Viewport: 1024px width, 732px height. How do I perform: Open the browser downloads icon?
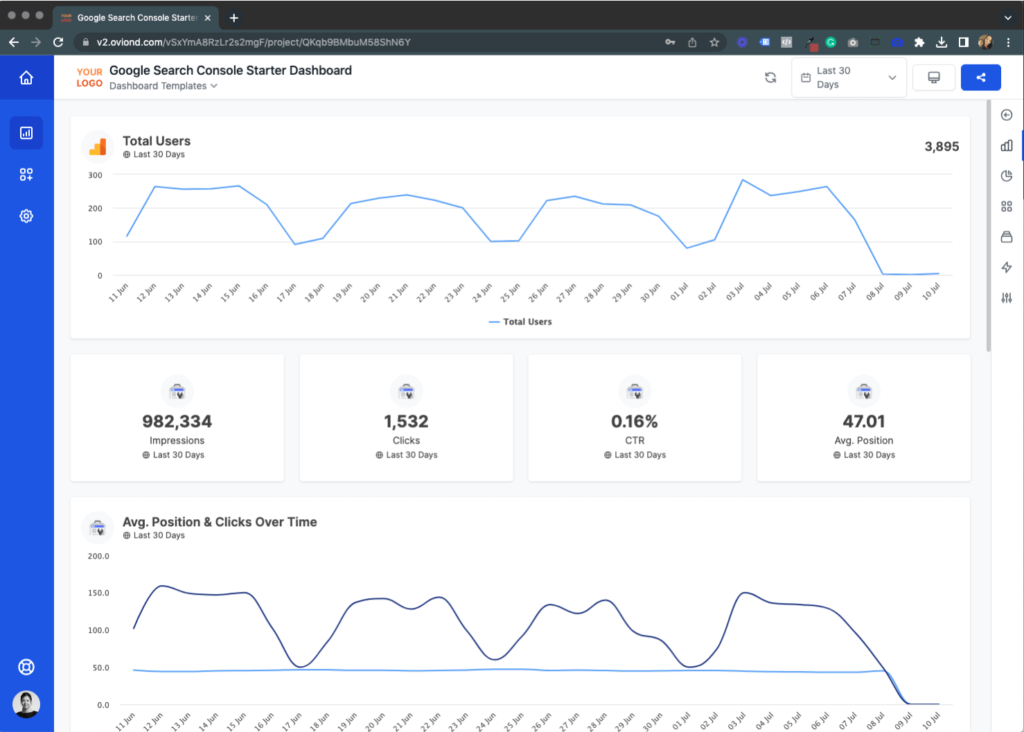click(x=941, y=42)
